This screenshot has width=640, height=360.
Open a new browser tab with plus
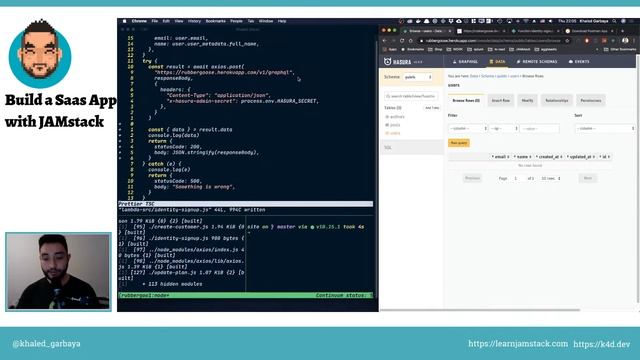pos(622,31)
